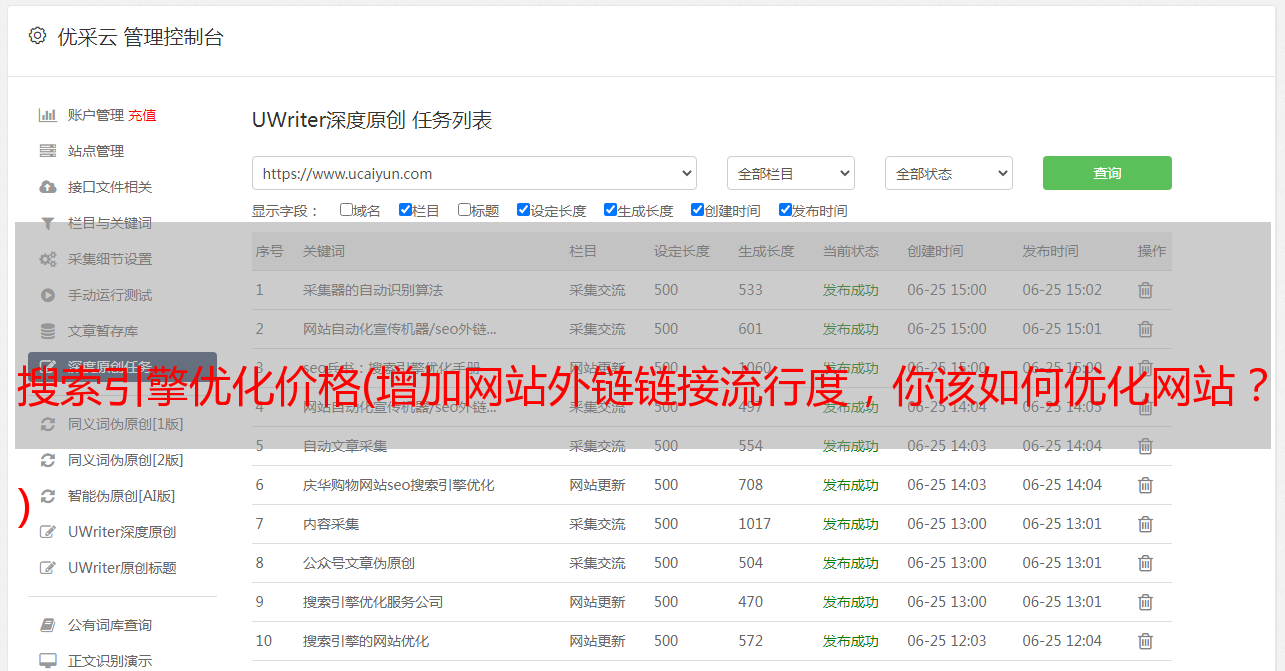Uncheck the 栏目 display field checkbox

click(x=405, y=210)
